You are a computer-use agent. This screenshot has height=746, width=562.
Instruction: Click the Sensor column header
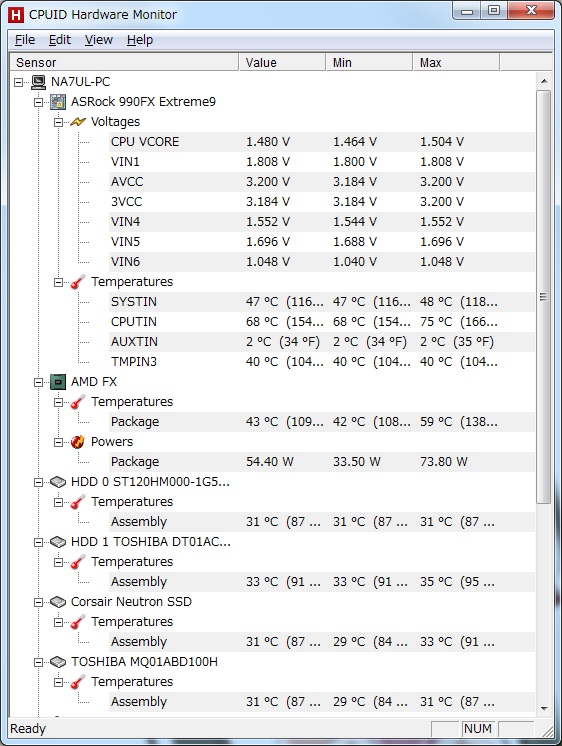click(124, 62)
